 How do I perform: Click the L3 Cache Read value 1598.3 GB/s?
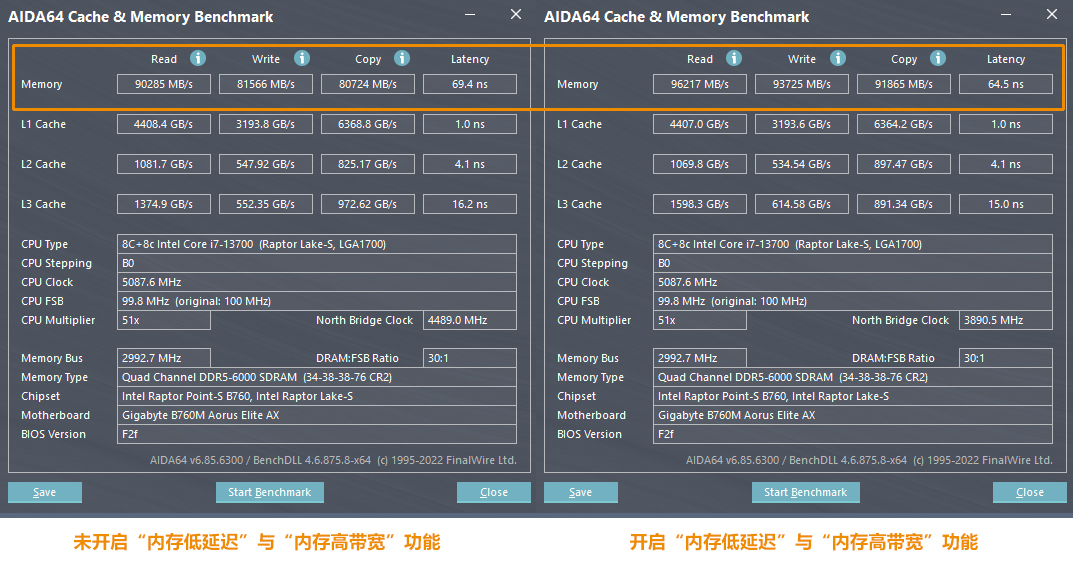[x=700, y=204]
